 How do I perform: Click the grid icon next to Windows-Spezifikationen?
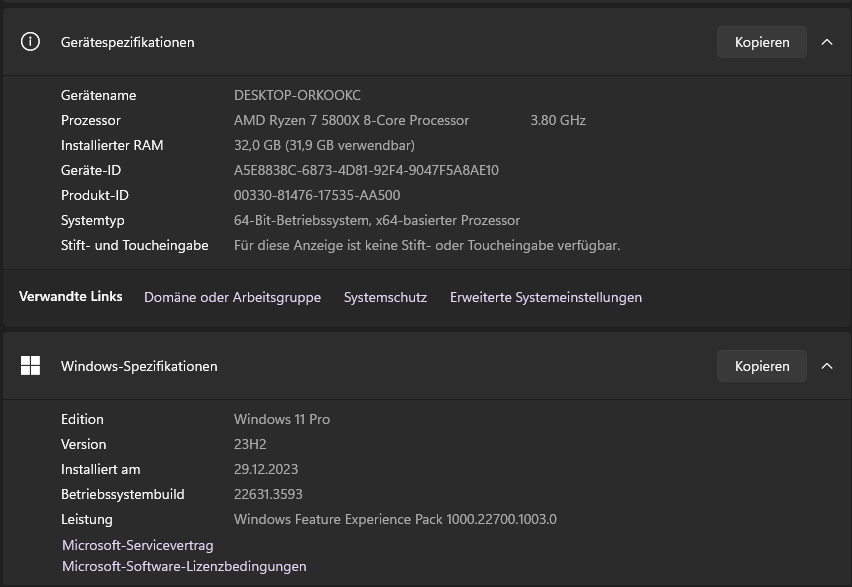coord(29,365)
